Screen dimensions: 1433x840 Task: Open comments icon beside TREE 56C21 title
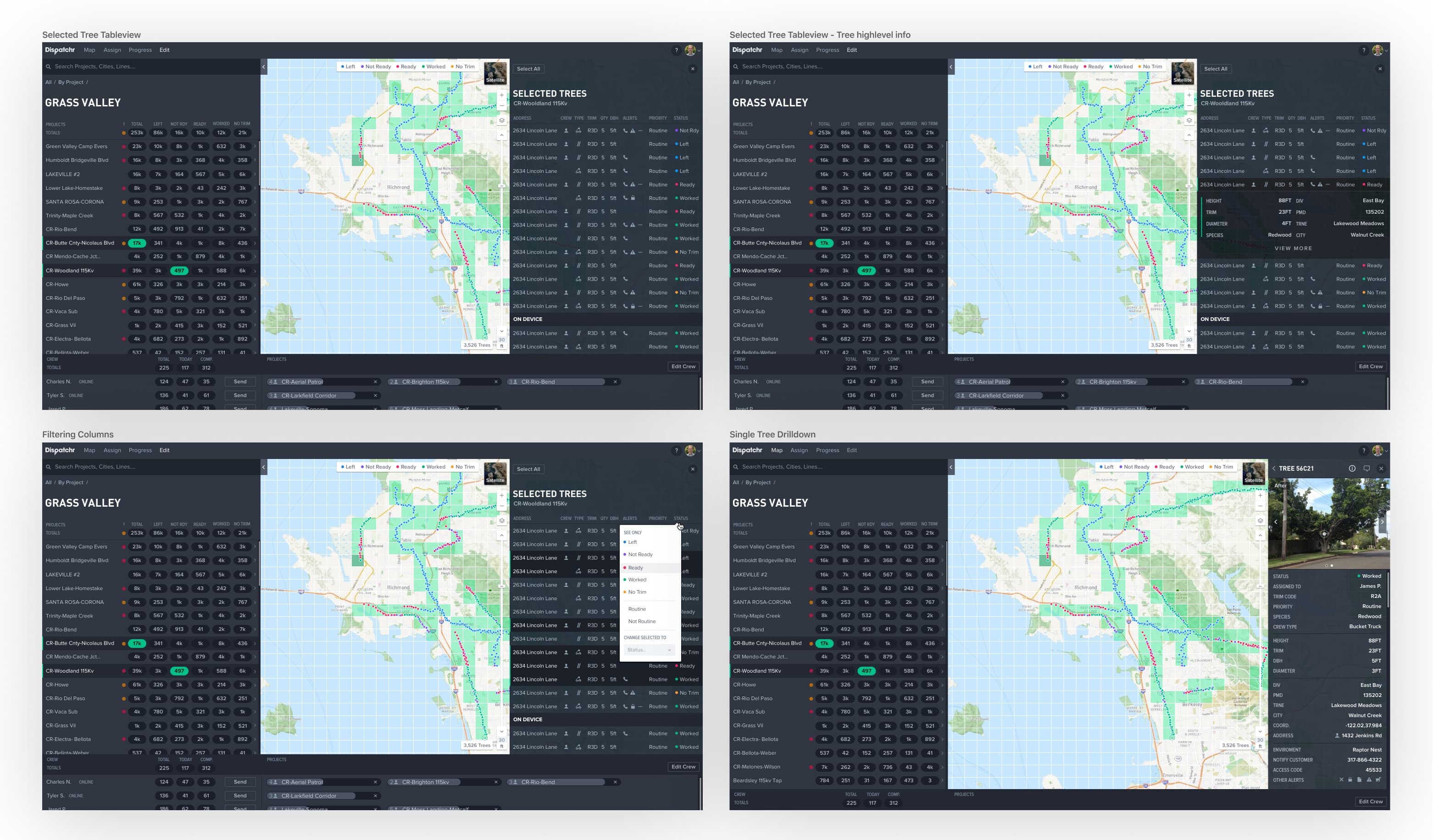point(1366,468)
